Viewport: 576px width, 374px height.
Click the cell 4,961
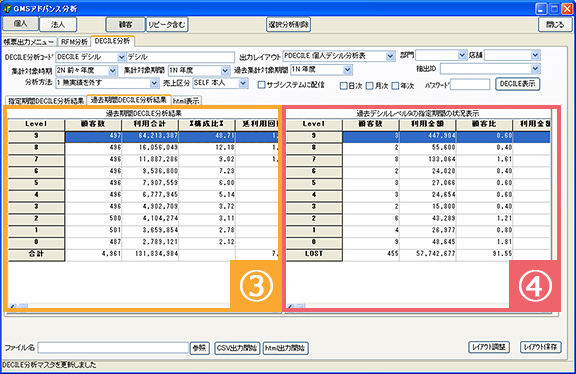[x=93, y=254]
